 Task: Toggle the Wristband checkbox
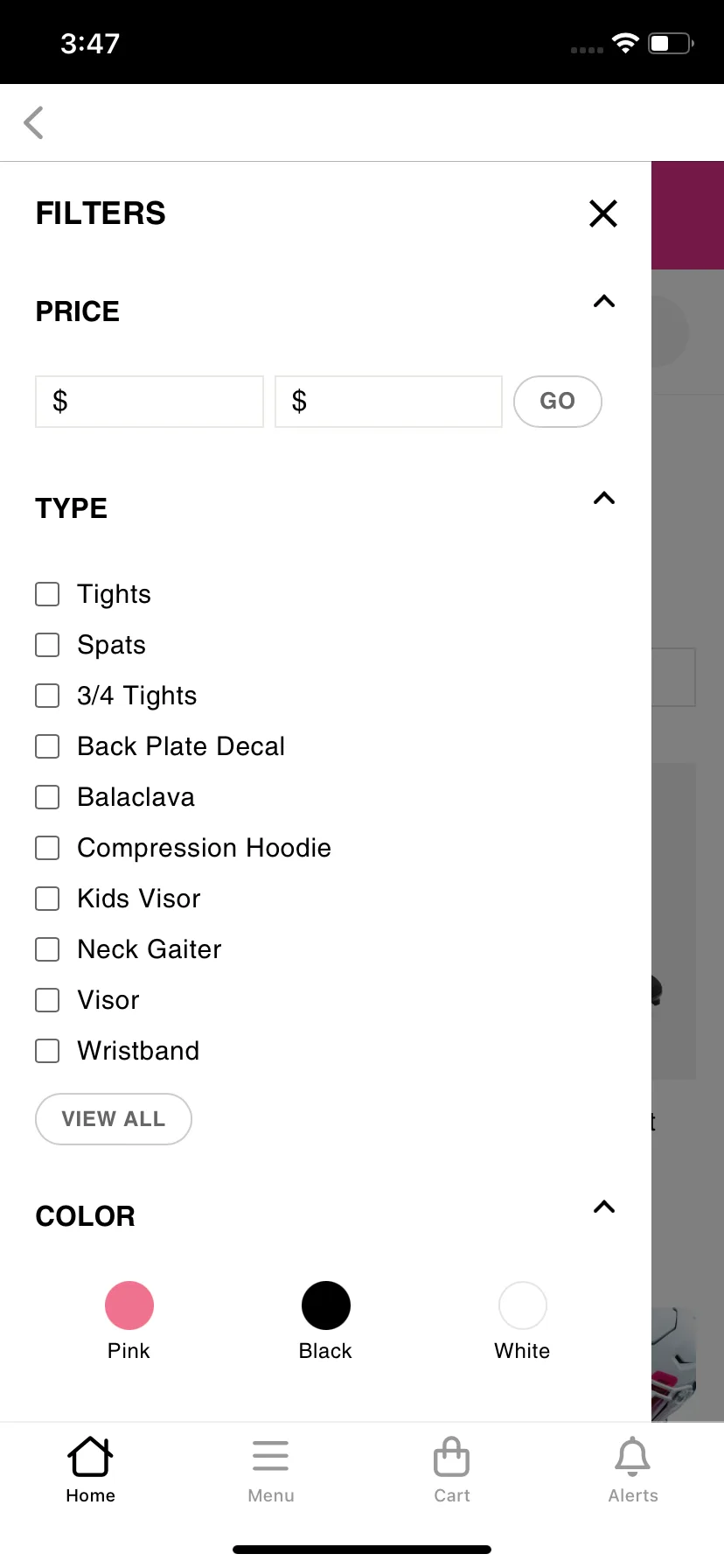tap(47, 1051)
